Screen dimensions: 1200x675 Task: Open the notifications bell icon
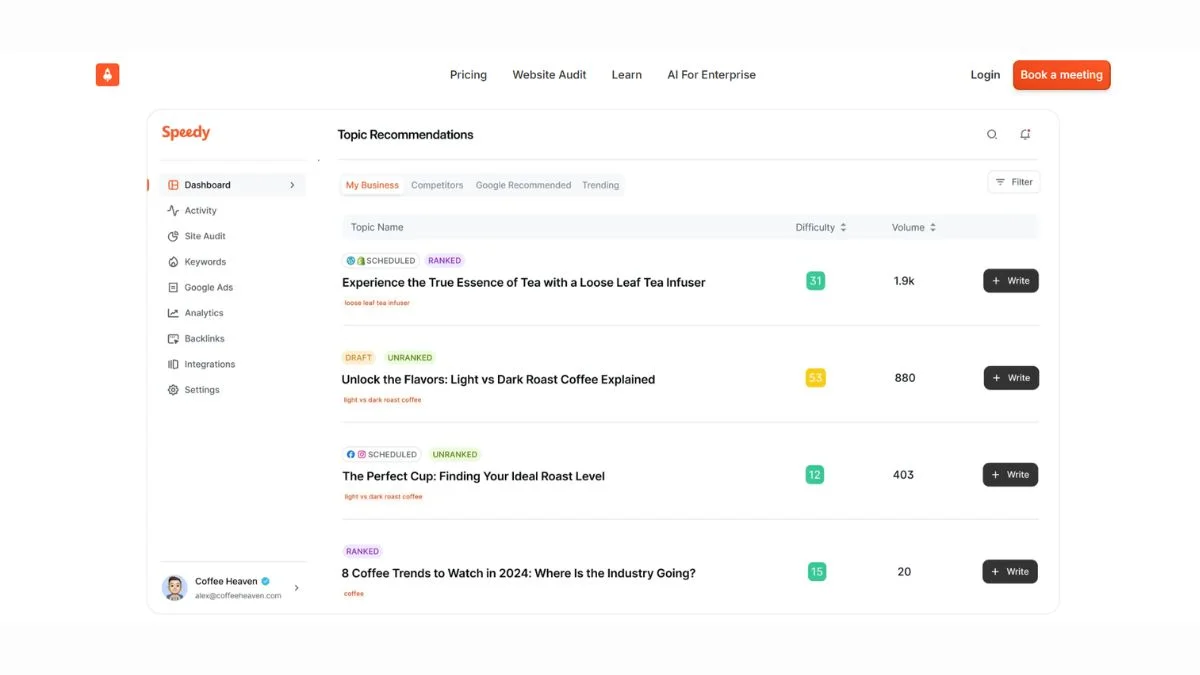click(x=1025, y=134)
